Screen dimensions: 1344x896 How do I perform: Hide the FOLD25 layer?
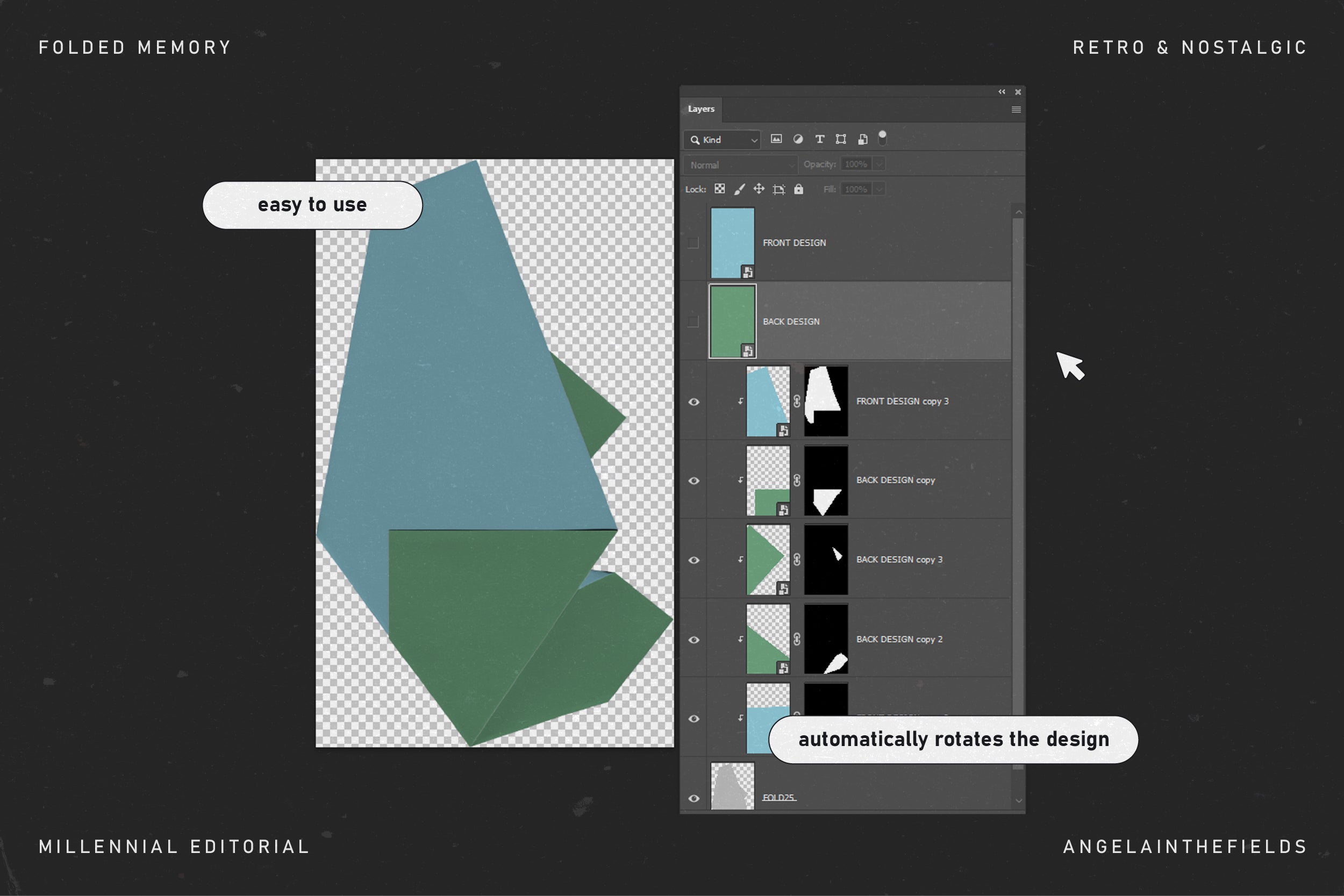tap(695, 798)
